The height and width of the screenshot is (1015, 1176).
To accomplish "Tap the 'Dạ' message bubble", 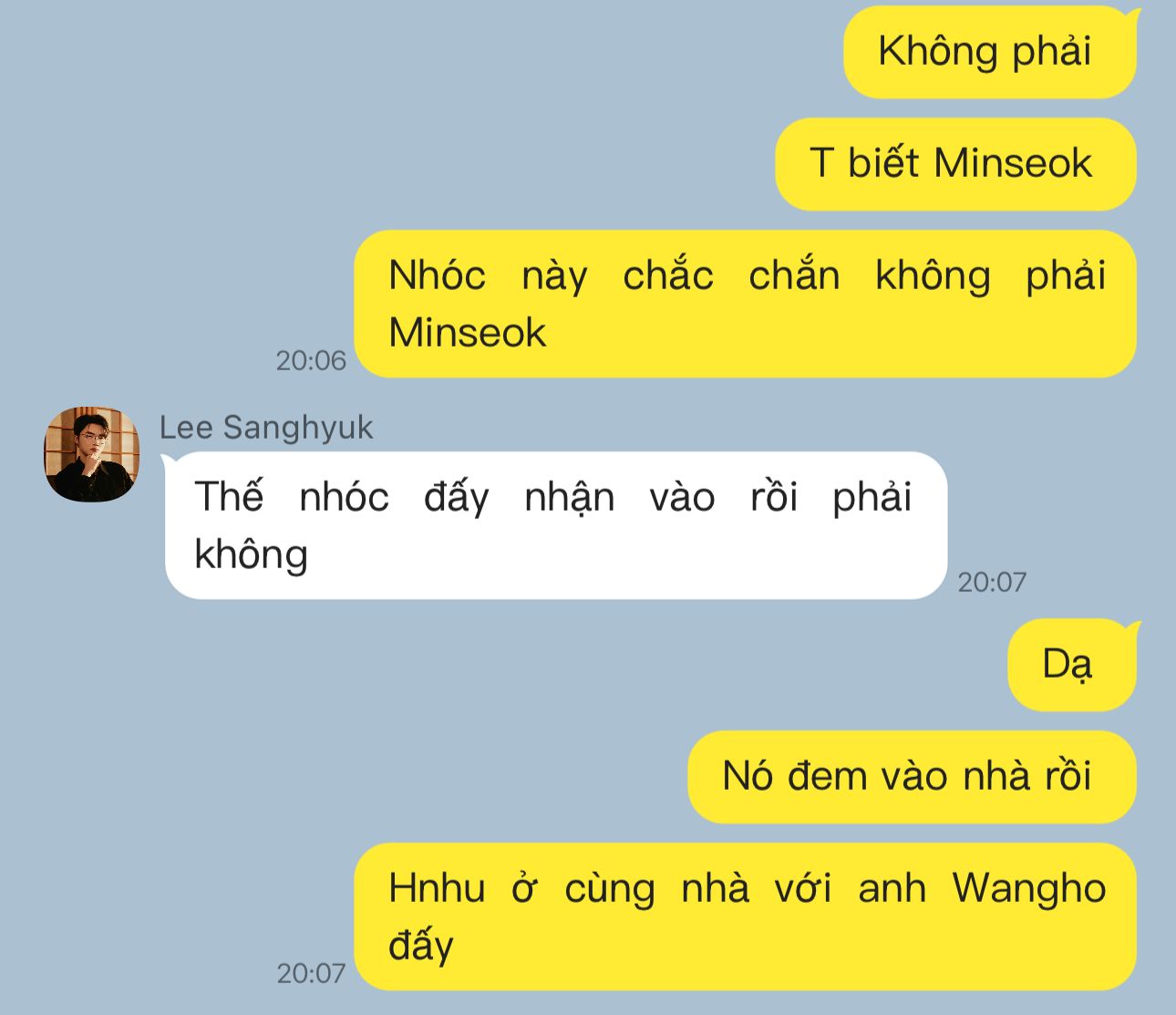I will pyautogui.click(x=1072, y=665).
